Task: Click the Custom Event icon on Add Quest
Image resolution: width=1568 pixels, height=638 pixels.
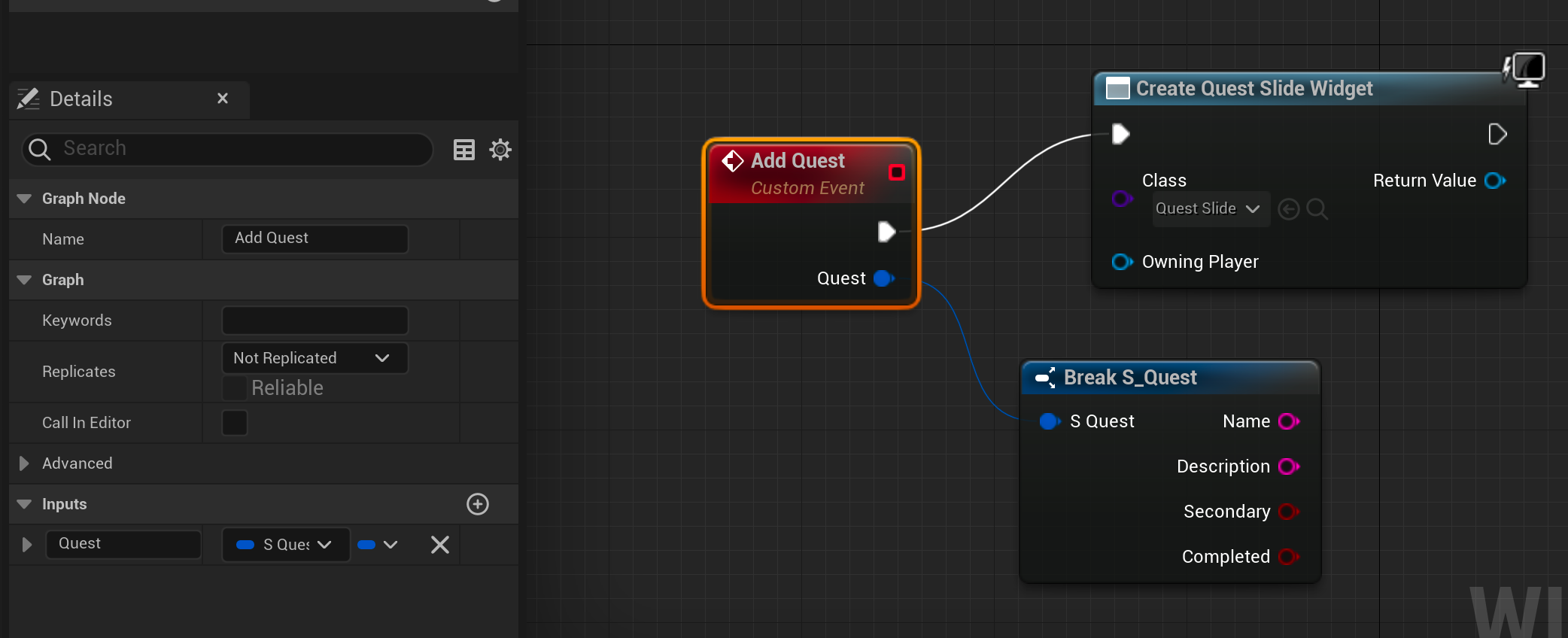Action: click(733, 161)
